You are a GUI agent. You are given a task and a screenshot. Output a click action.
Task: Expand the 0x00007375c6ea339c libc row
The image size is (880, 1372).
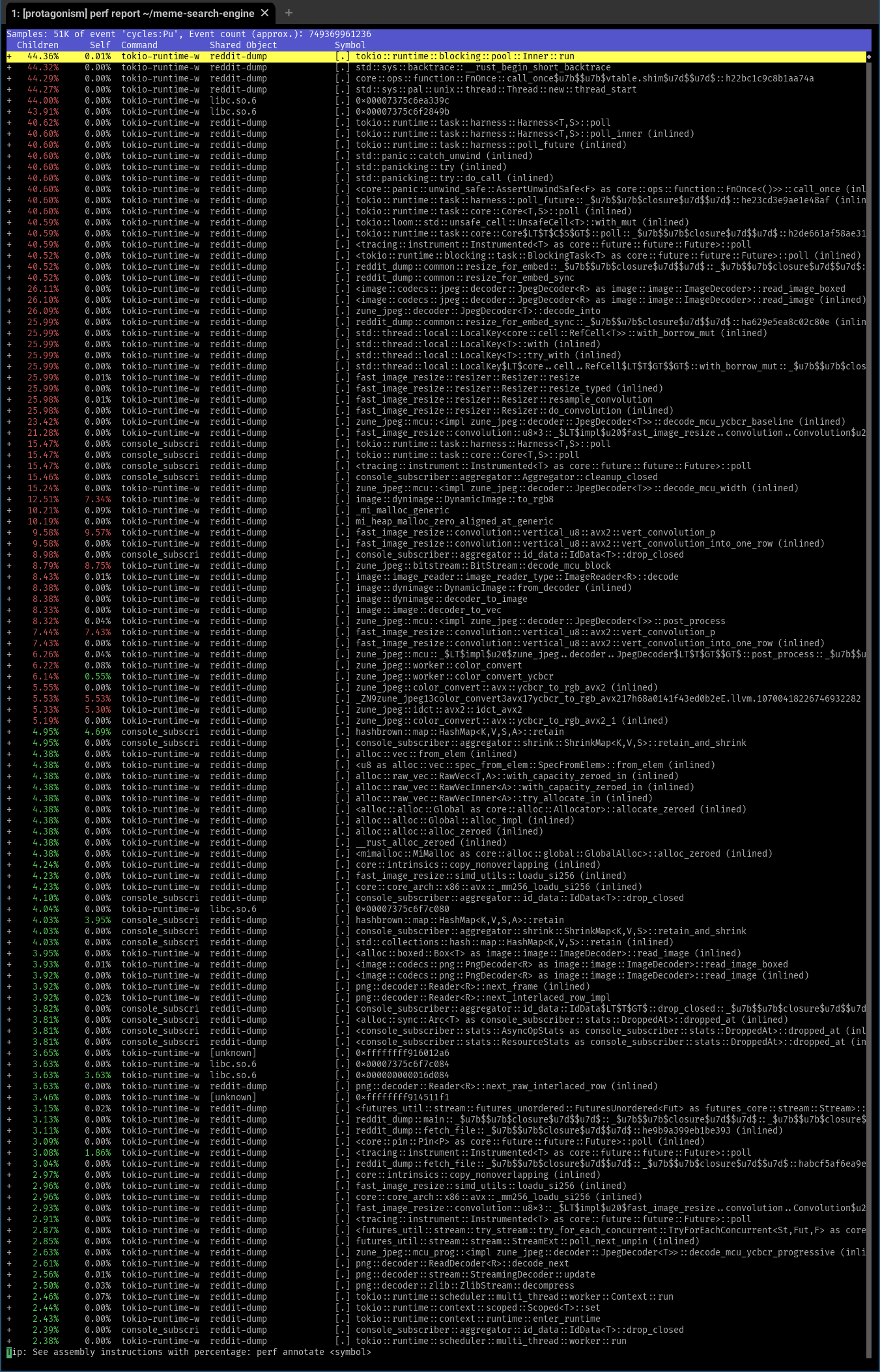click(9, 100)
